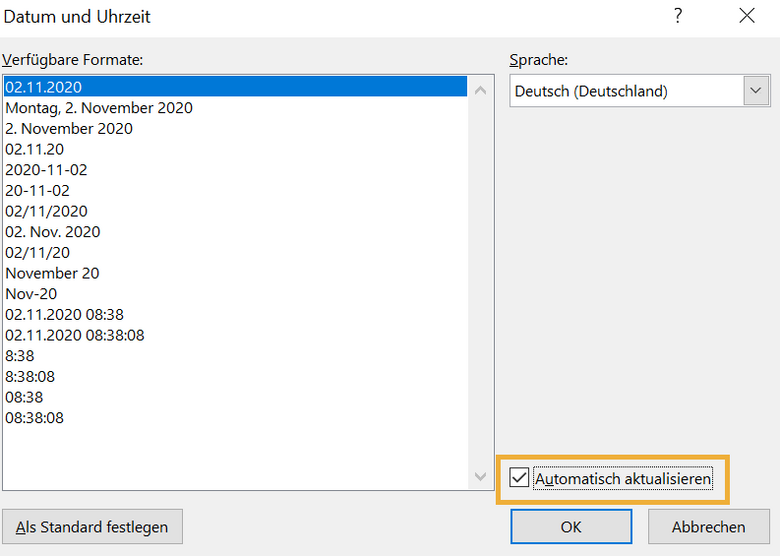Select the format 02.11.2020
The height and width of the screenshot is (556, 780).
click(235, 87)
